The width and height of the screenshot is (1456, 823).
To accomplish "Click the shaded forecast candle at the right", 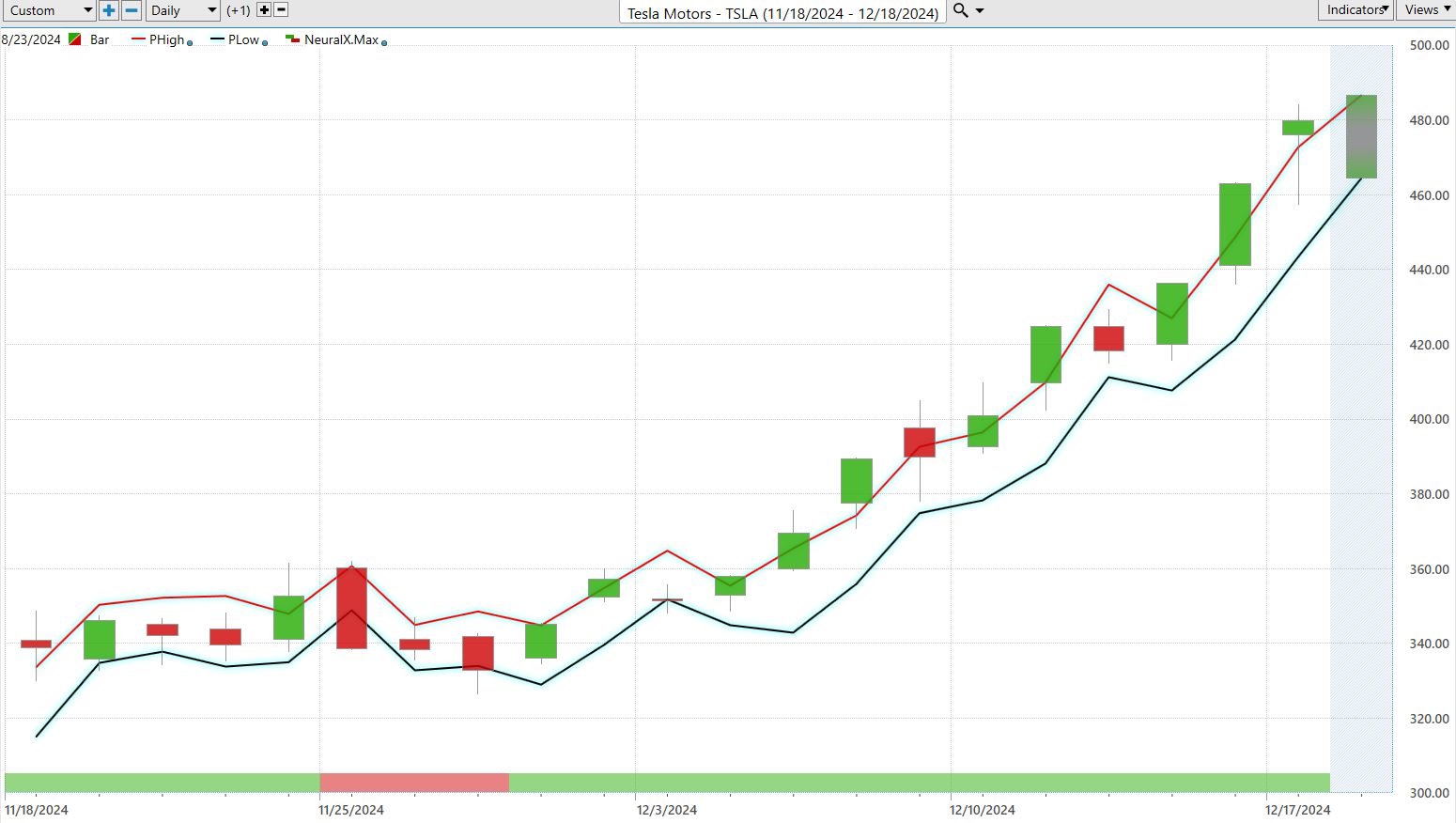I will click(1361, 136).
